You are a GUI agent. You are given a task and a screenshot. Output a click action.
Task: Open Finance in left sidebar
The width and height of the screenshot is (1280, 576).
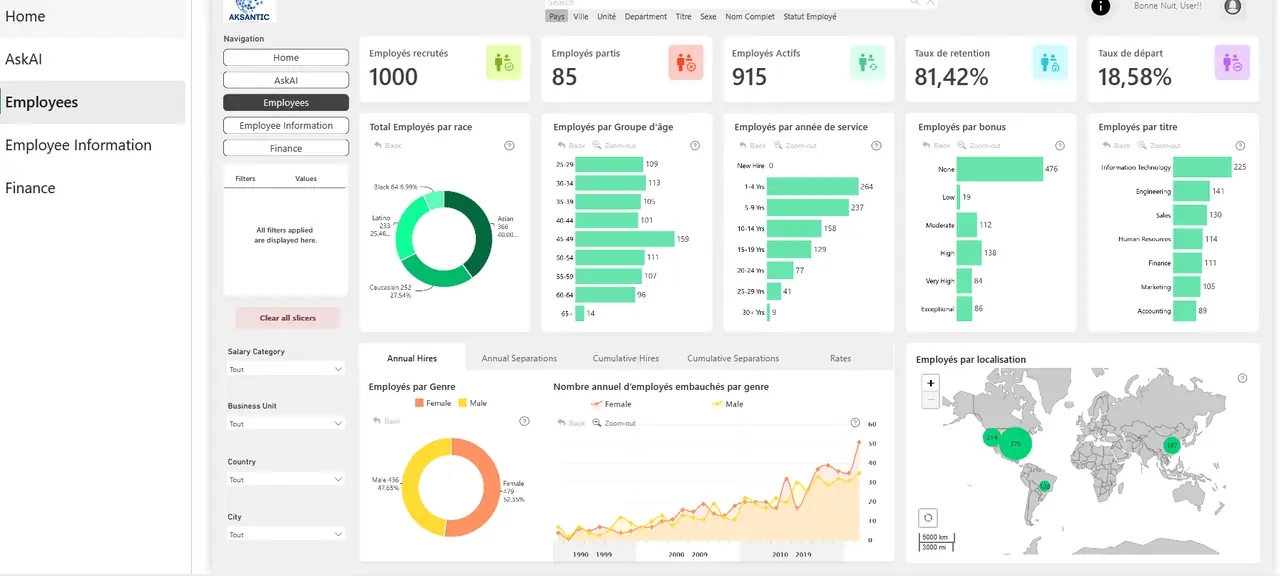pos(92,188)
